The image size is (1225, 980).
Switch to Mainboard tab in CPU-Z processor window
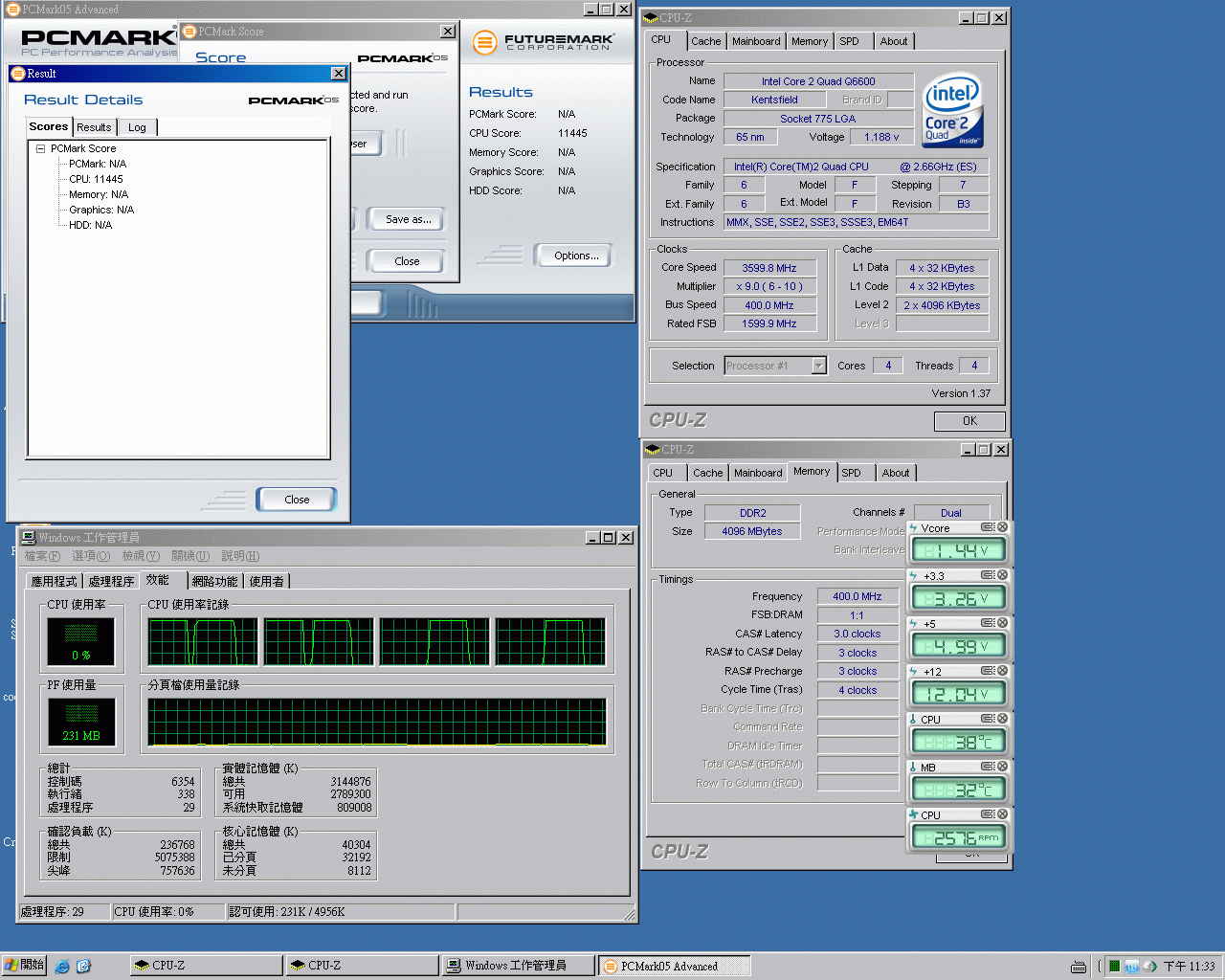point(756,41)
